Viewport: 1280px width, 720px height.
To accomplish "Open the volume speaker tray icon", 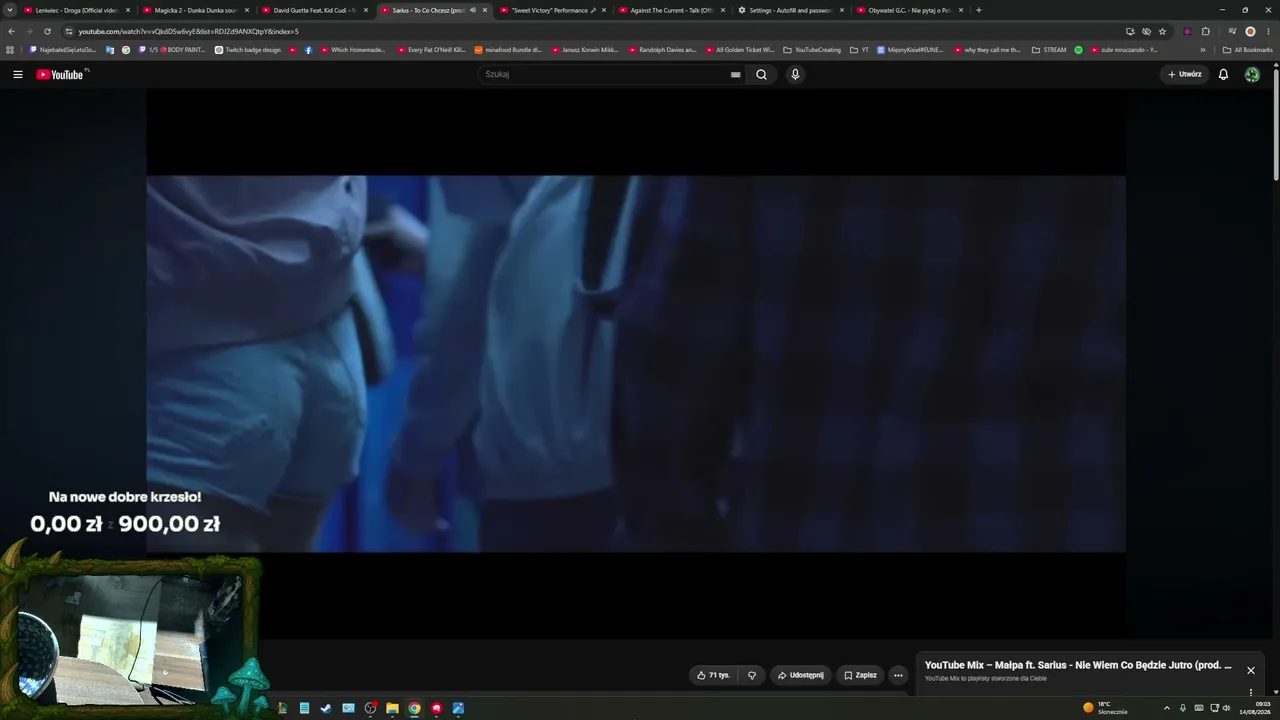I will [1226, 708].
